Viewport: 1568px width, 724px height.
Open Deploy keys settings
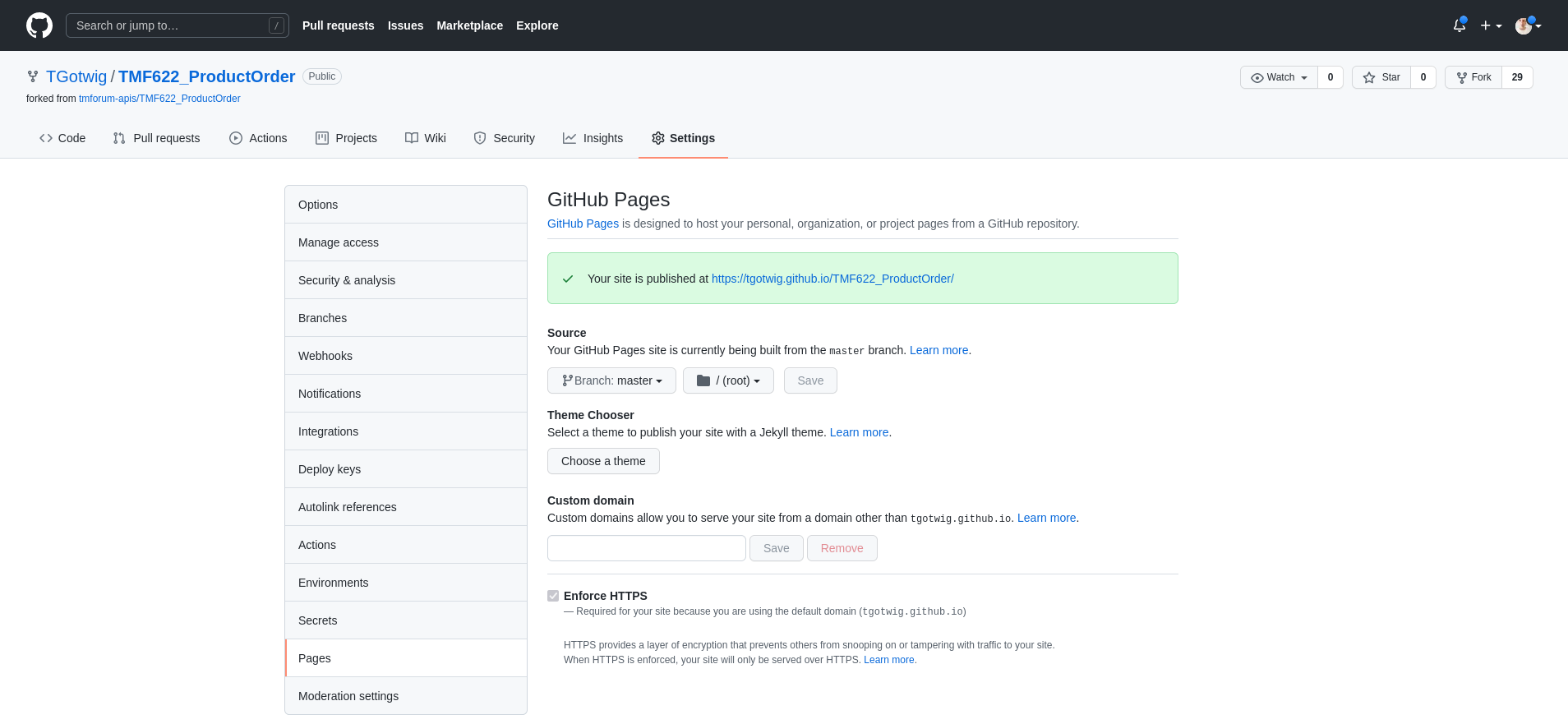(406, 469)
